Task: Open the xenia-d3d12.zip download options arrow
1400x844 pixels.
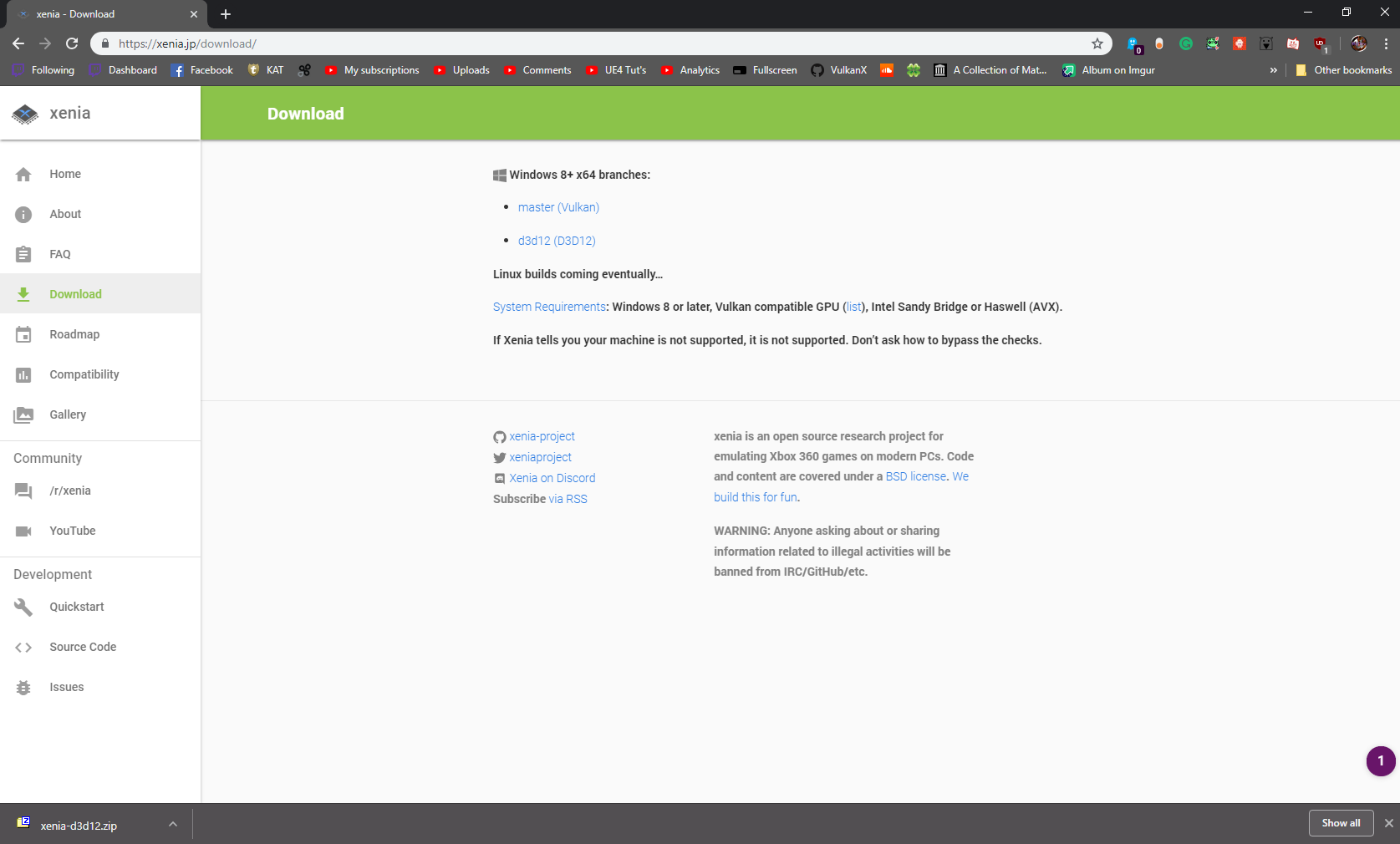Action: click(173, 824)
